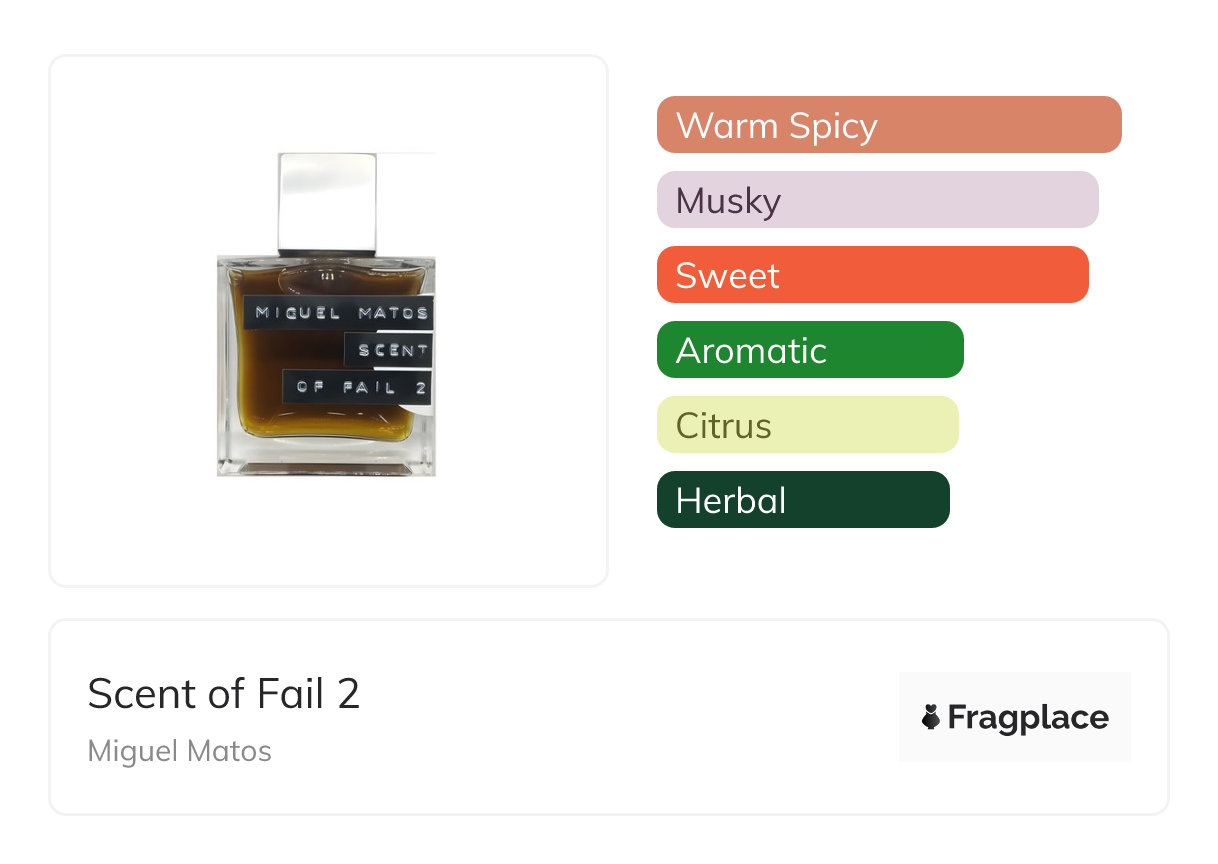Screen dimensions: 1218x864
Task: Click the Warm Spicy label text
Action: click(x=777, y=126)
